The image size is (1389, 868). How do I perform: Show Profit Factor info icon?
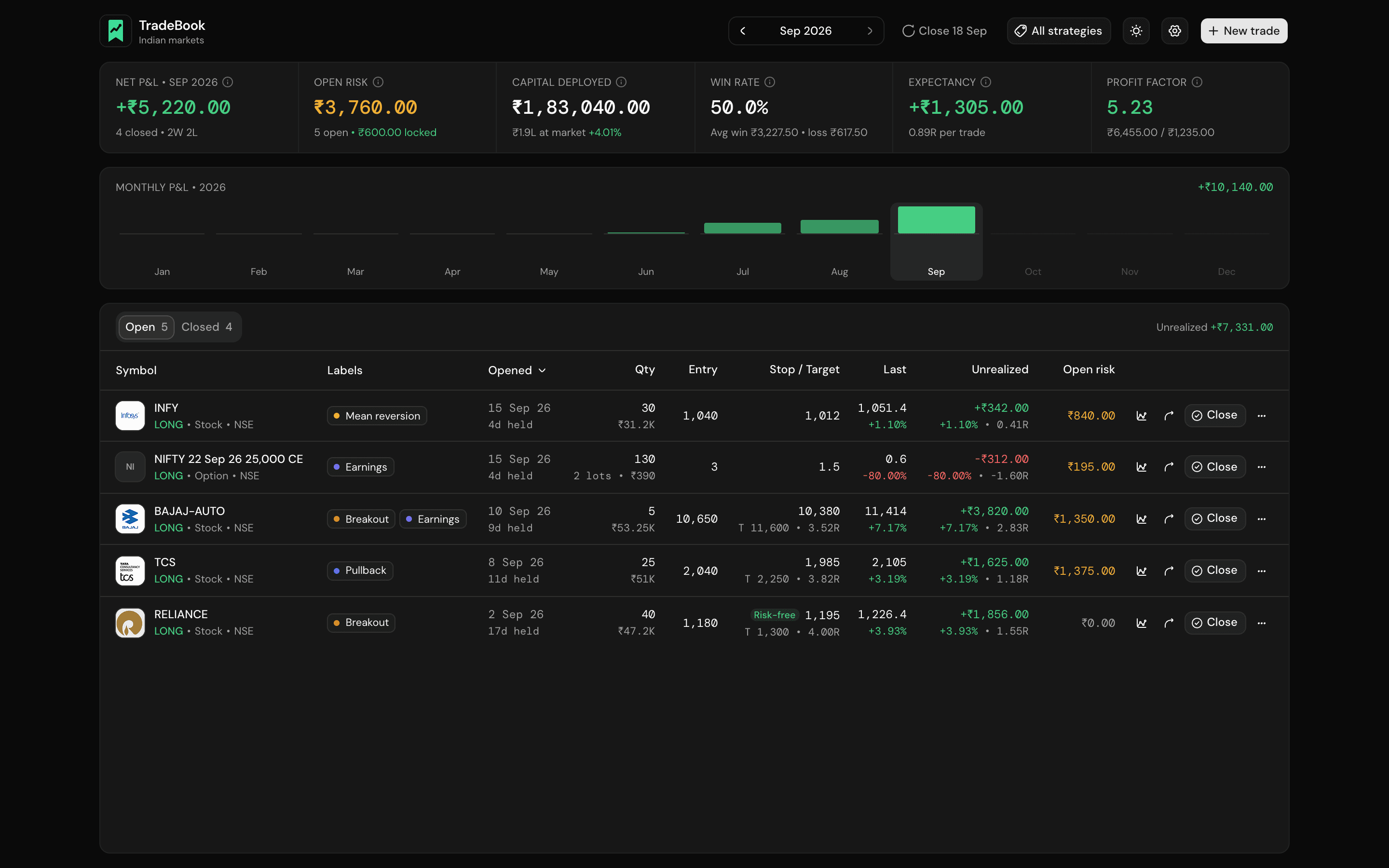point(1197,82)
